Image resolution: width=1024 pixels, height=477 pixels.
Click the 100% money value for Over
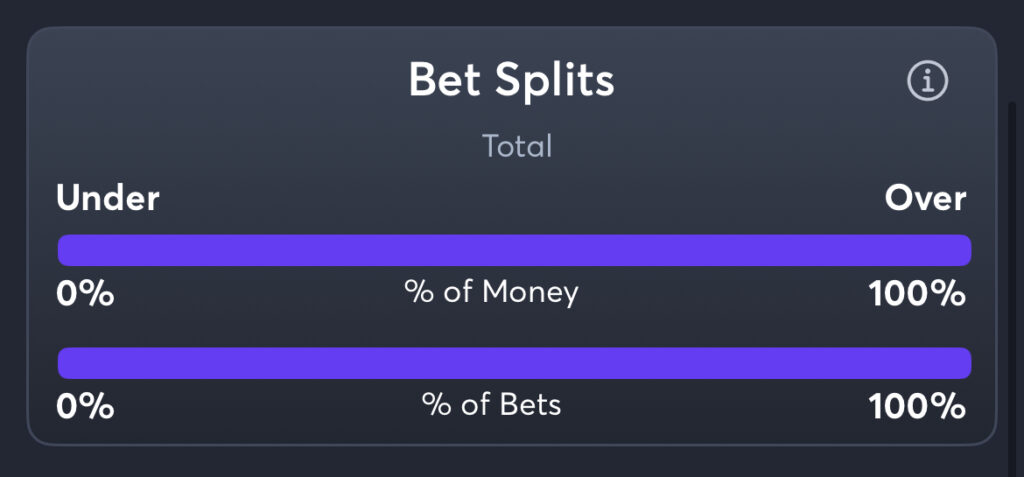917,294
